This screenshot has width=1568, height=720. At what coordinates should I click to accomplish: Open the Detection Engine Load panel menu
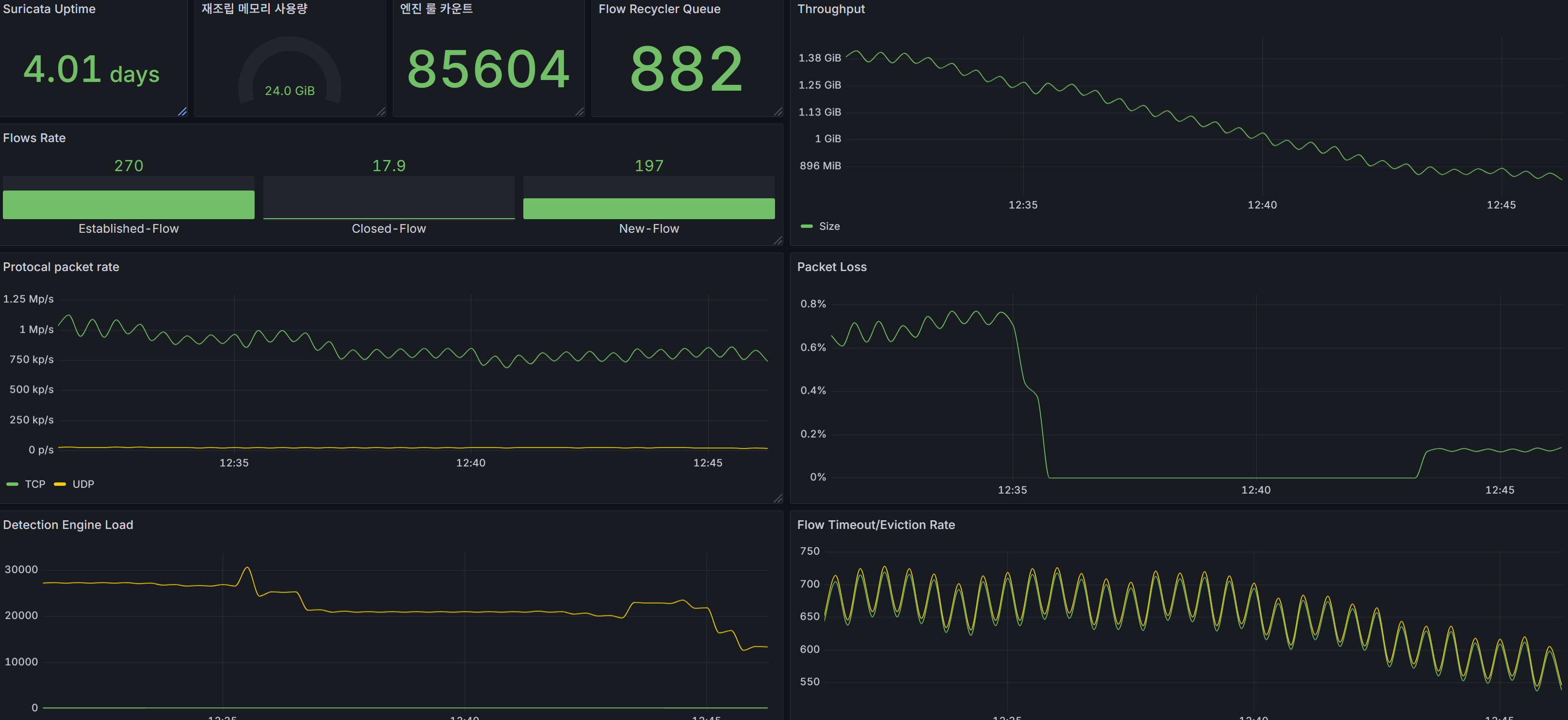coord(68,525)
